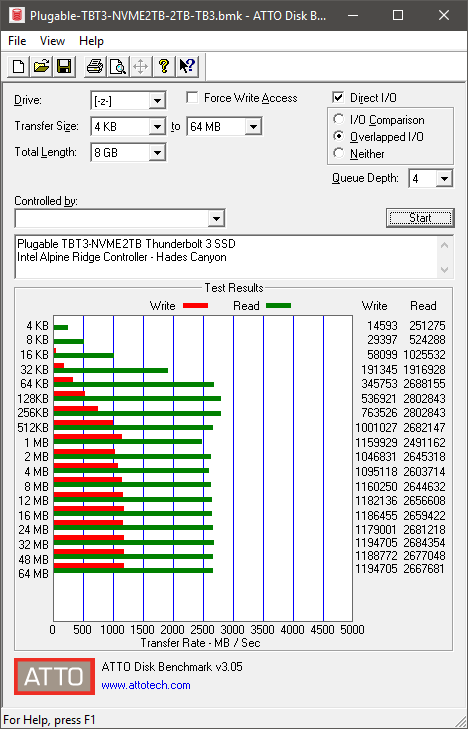Open the Help menu
The height and width of the screenshot is (729, 468).
coord(91,41)
